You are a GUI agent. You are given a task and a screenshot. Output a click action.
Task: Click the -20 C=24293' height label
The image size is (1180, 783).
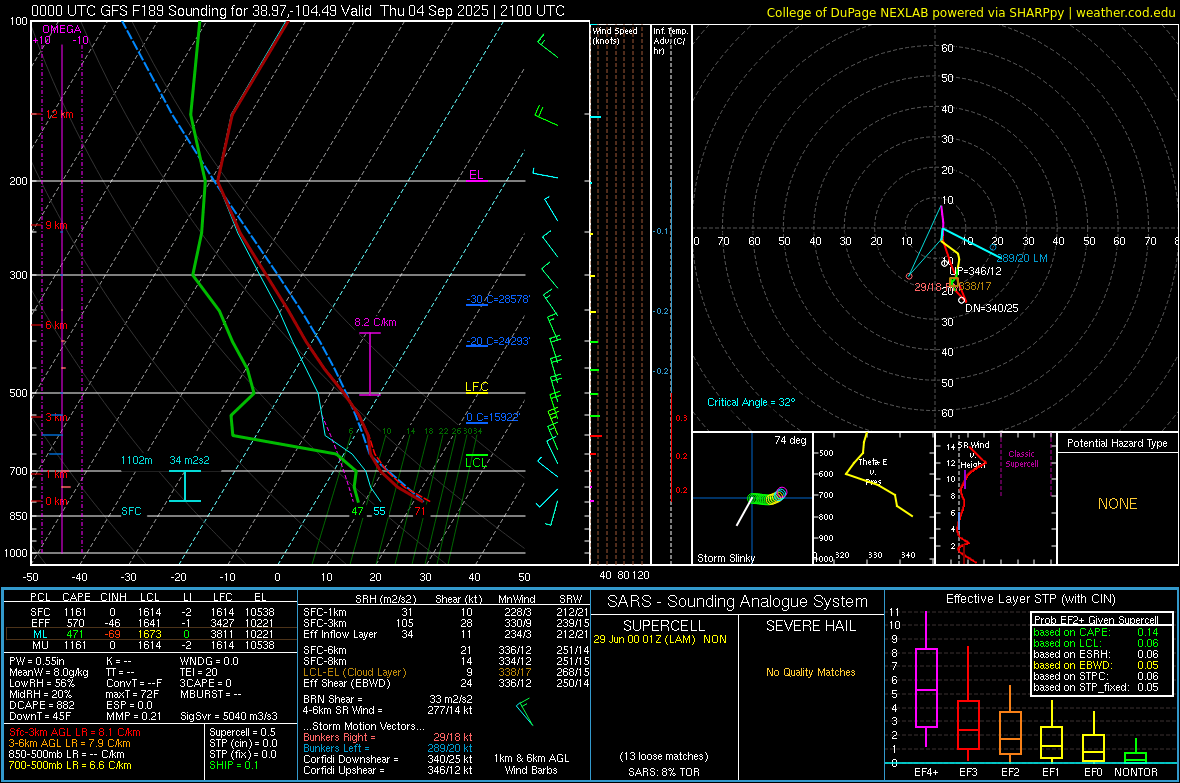[x=498, y=341]
